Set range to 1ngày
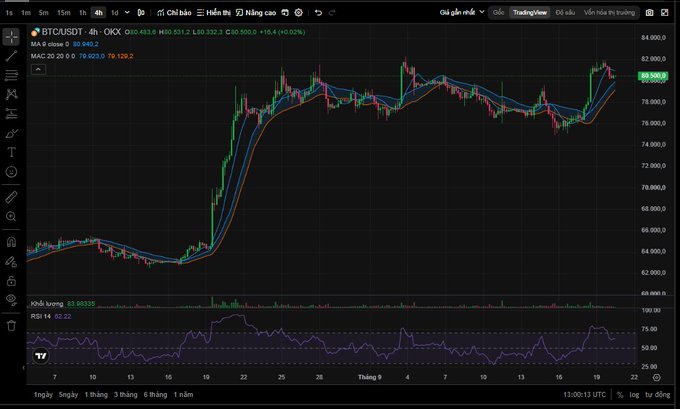The width and height of the screenshot is (680, 409). [43, 394]
